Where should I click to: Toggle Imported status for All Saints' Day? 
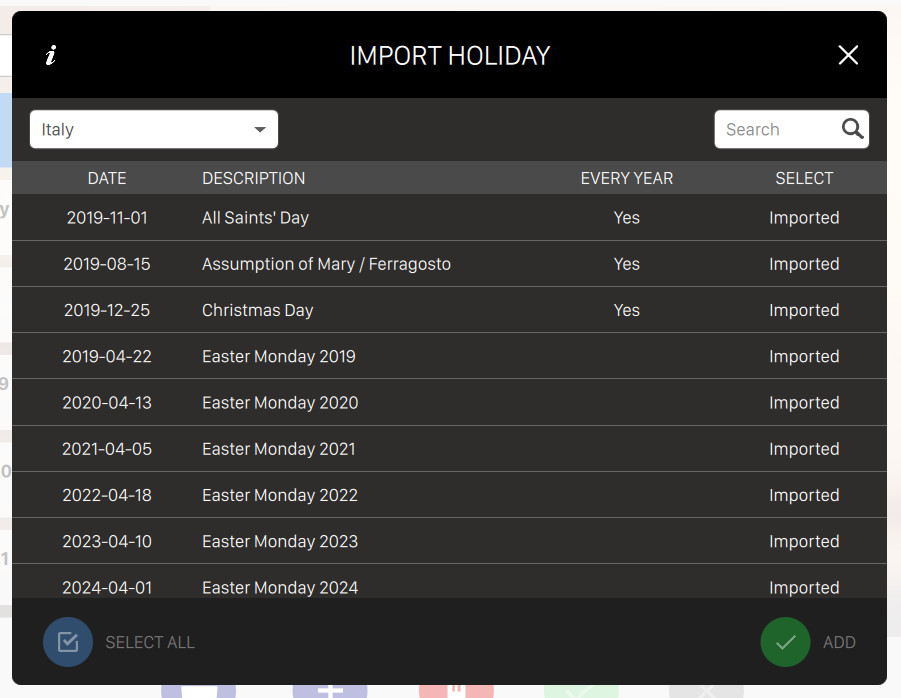pos(804,218)
